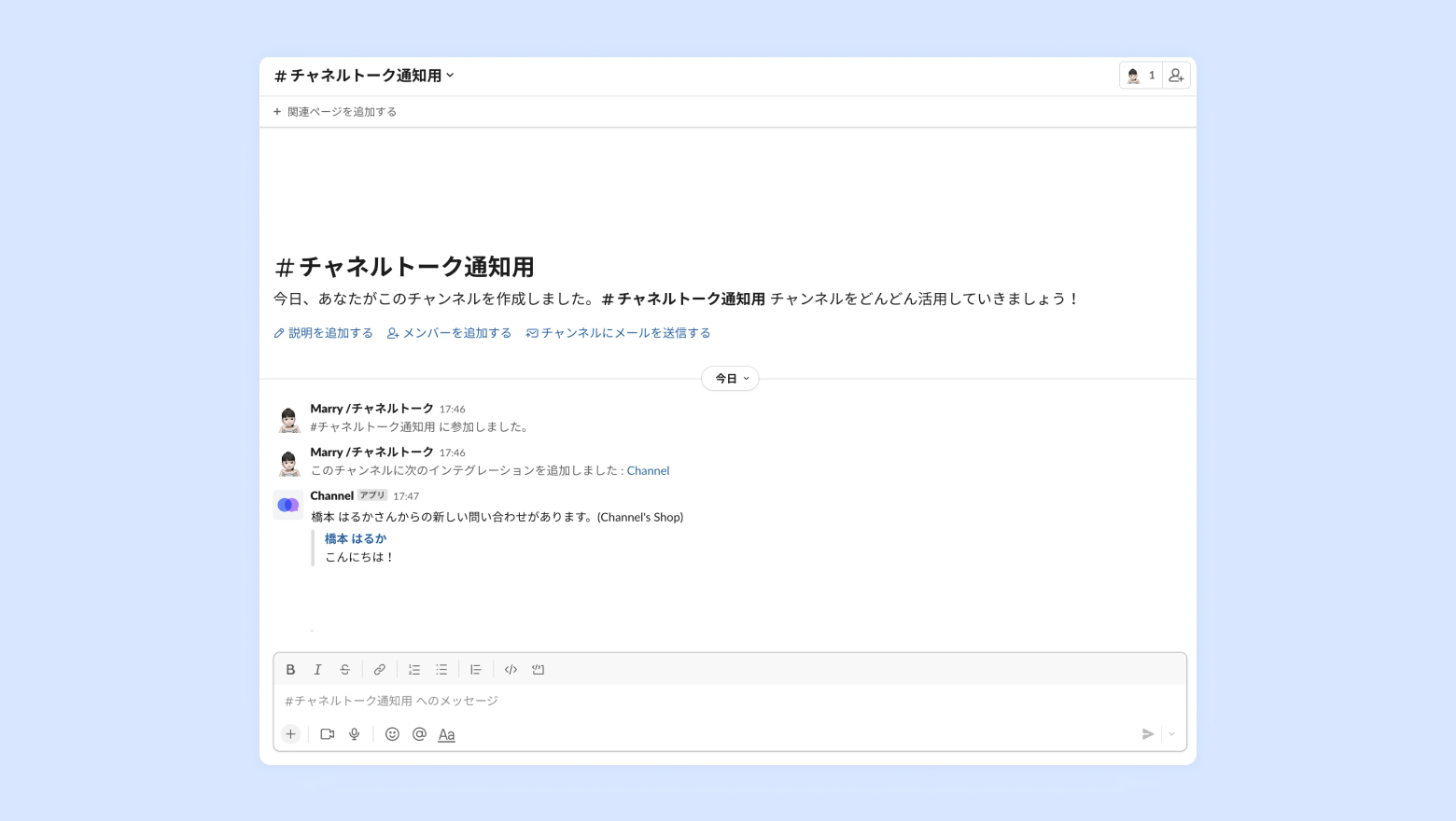Viewport: 1456px width, 821px height.
Task: Apply strikethrough formatting
Action: point(344,670)
